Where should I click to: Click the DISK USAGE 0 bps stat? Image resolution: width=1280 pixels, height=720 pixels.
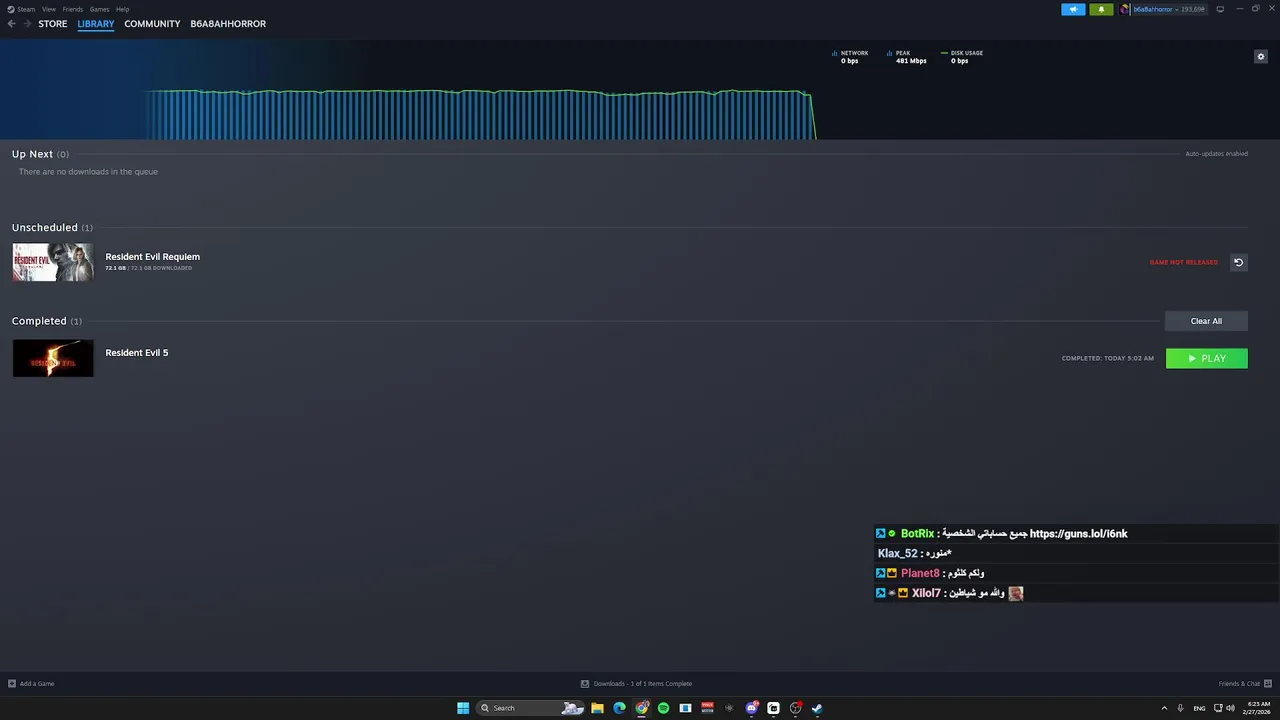tap(962, 57)
